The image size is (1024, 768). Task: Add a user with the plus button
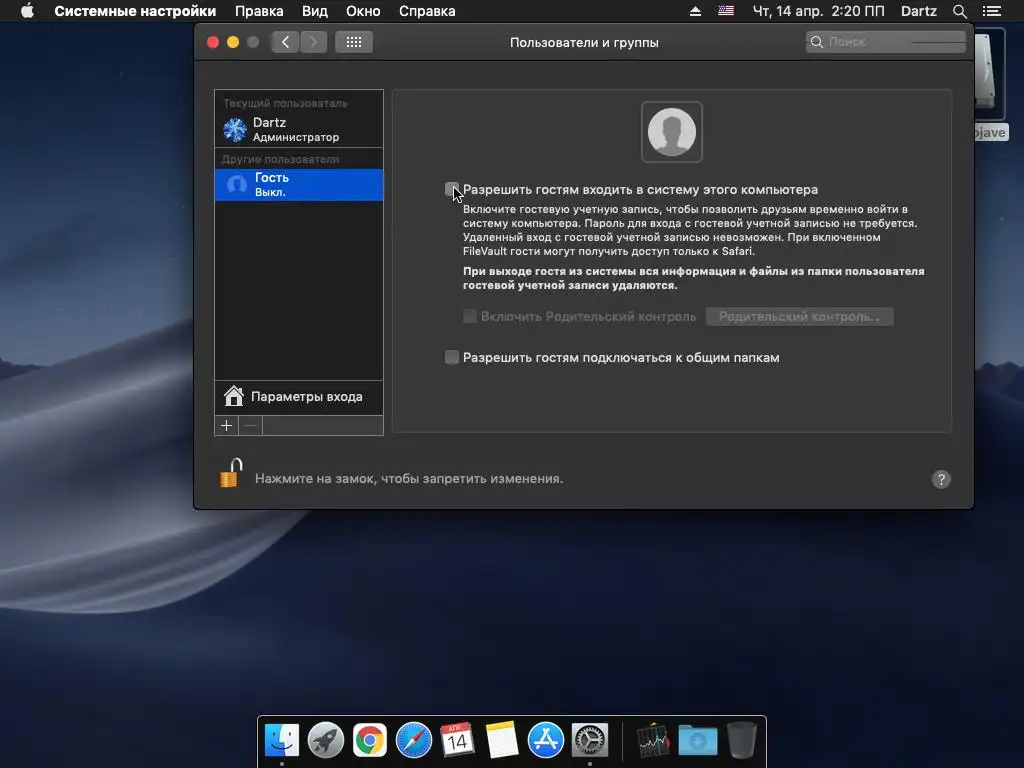tap(227, 426)
